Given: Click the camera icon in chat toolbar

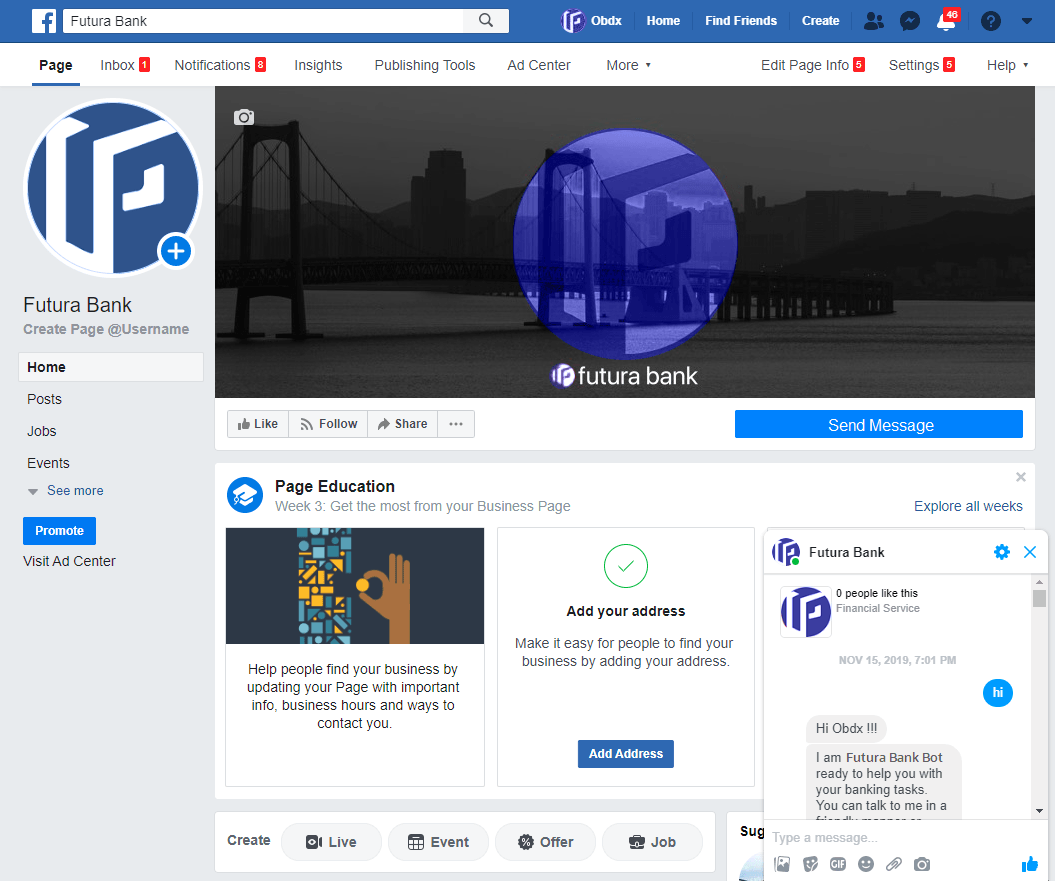Looking at the screenshot, I should click(922, 864).
